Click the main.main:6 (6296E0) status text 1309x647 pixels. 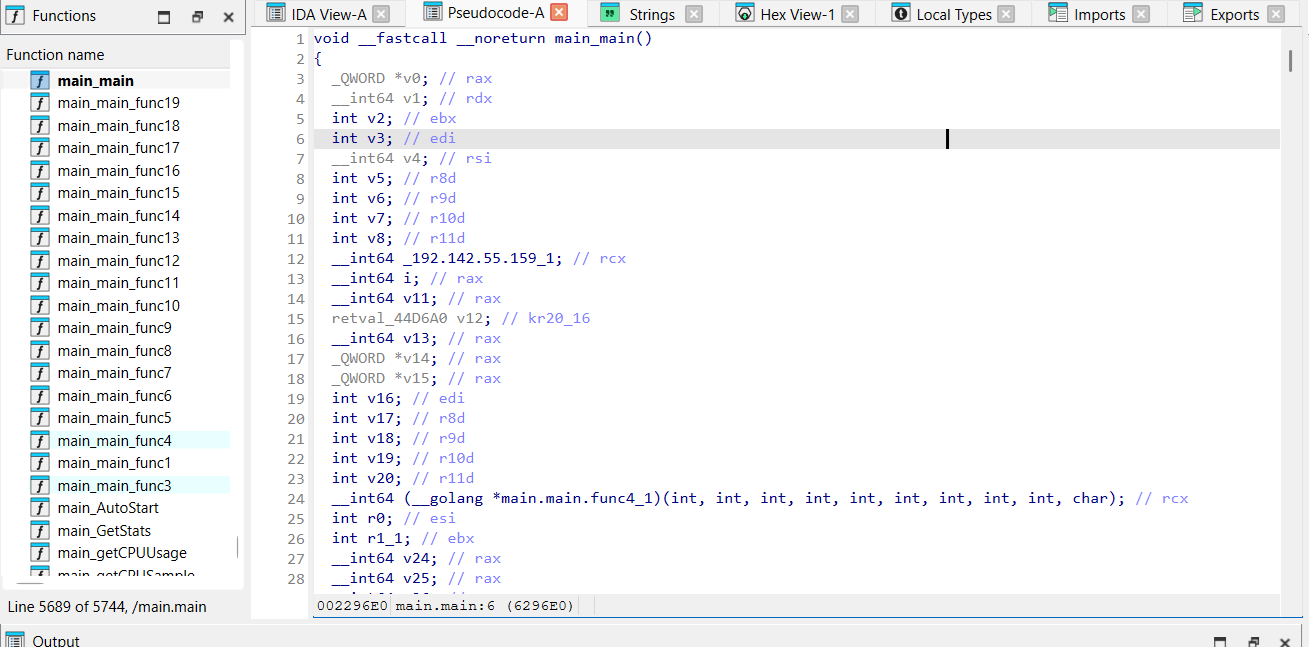[485, 606]
